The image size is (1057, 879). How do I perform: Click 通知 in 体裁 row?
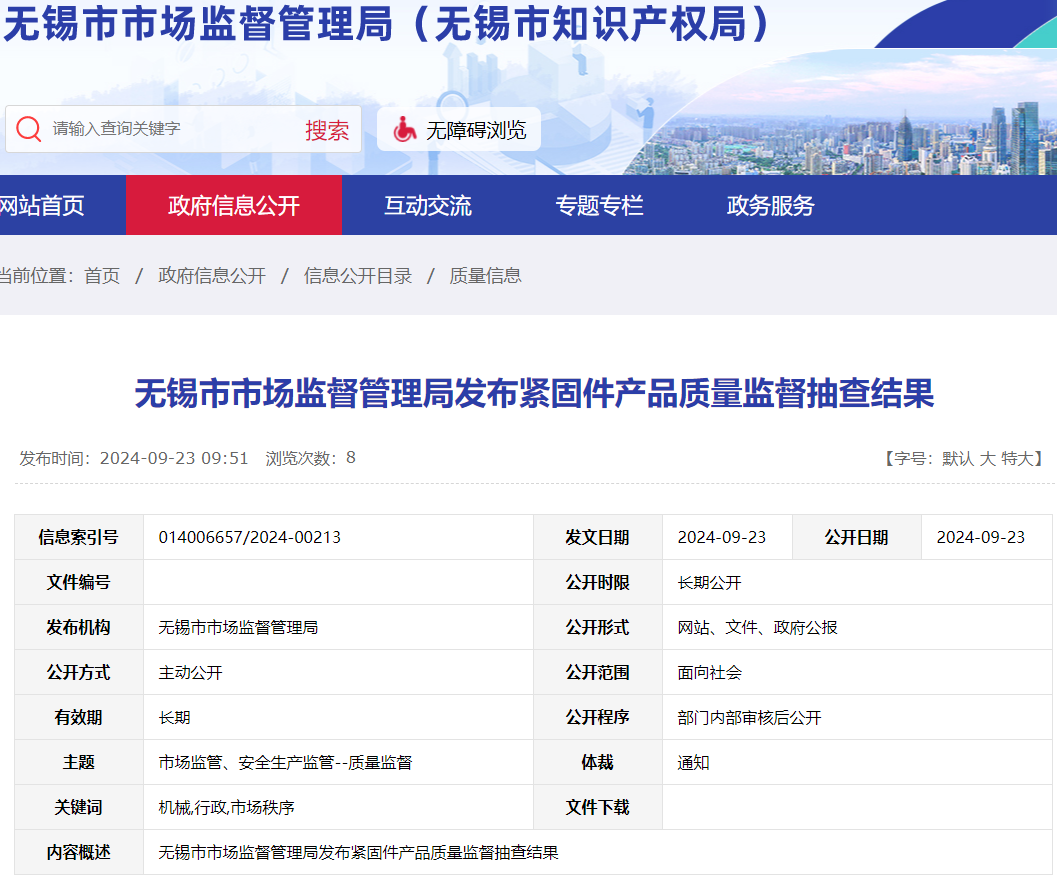pos(693,762)
